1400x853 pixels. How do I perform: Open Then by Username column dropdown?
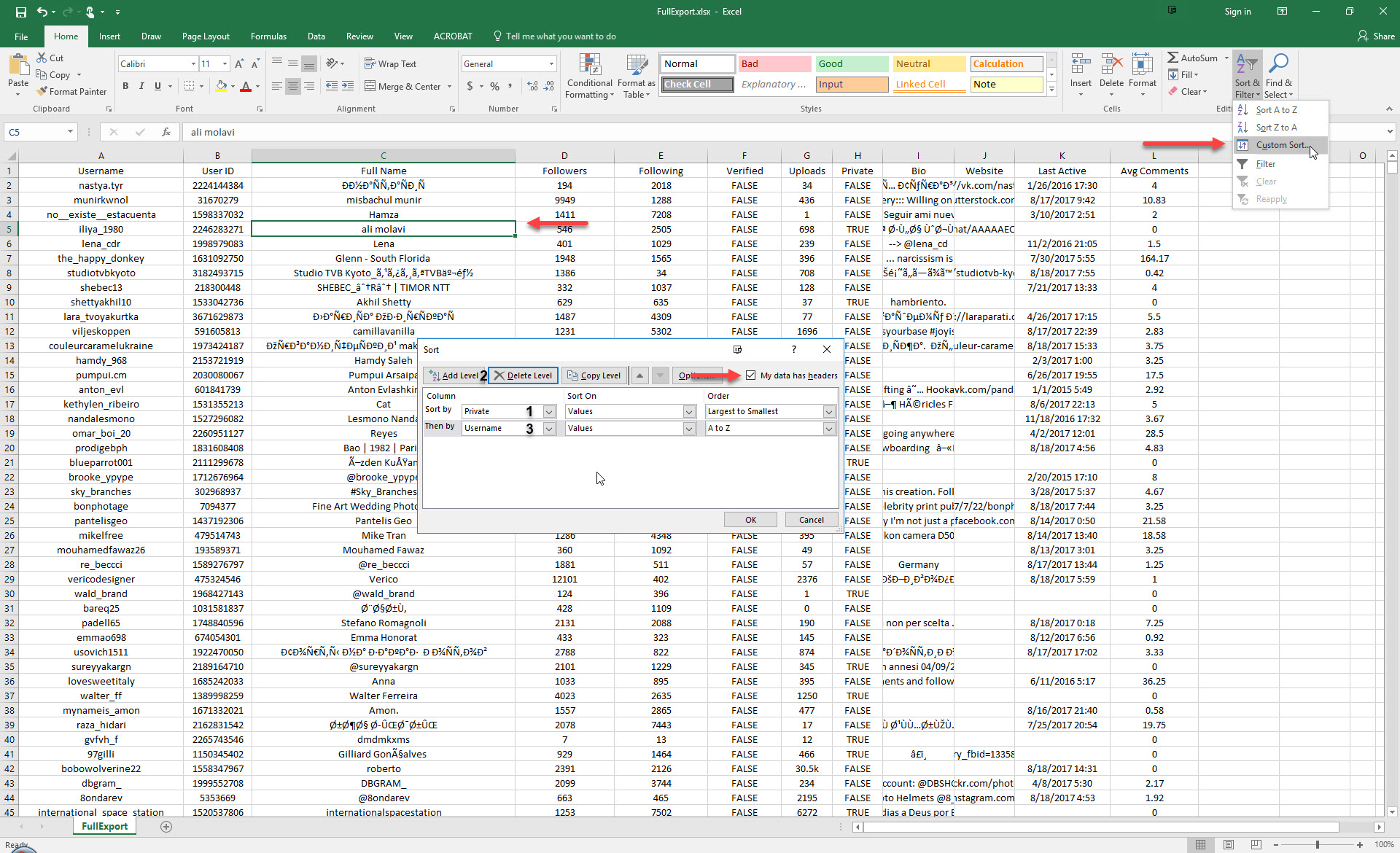coord(549,429)
